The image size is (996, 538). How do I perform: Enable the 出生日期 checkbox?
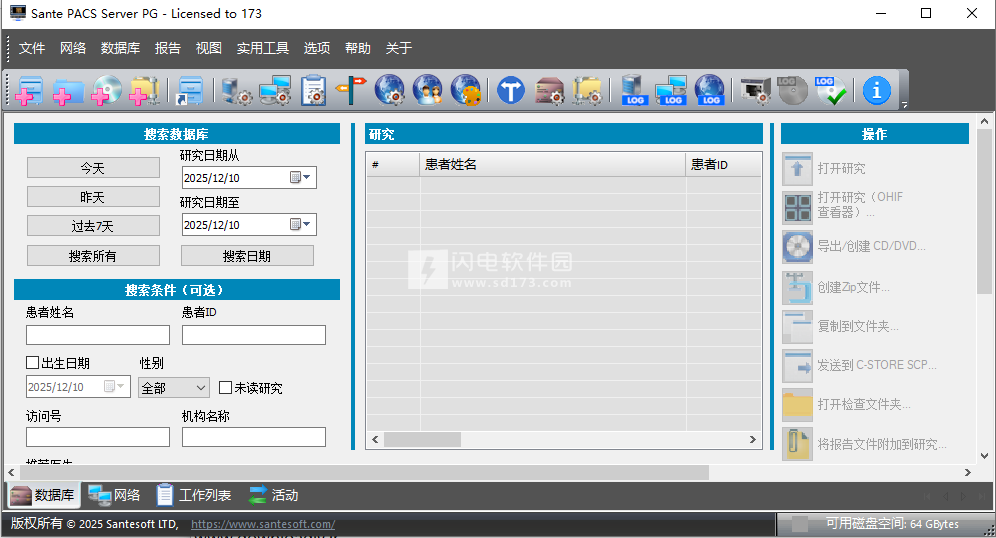pyautogui.click(x=33, y=363)
